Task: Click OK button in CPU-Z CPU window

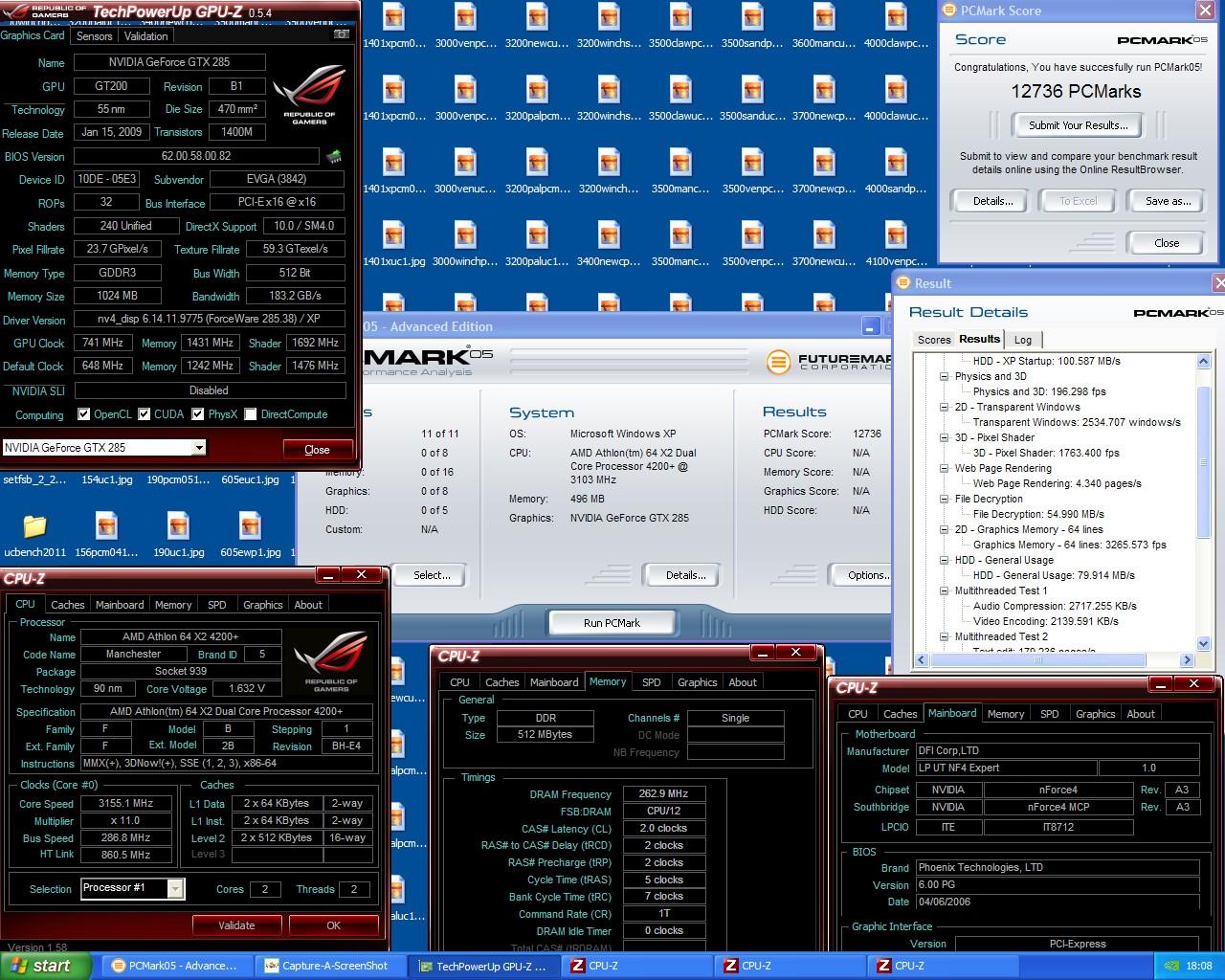Action: click(x=333, y=925)
